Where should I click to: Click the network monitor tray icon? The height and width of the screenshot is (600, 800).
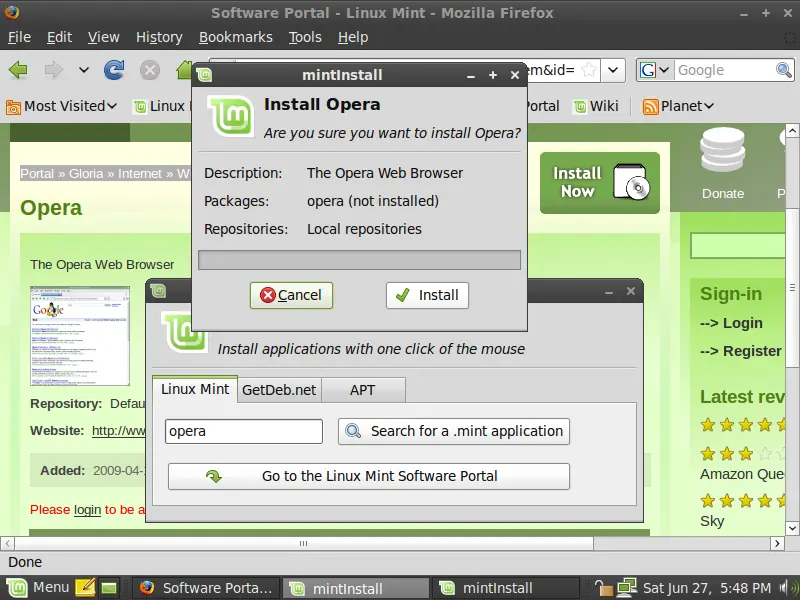click(627, 588)
